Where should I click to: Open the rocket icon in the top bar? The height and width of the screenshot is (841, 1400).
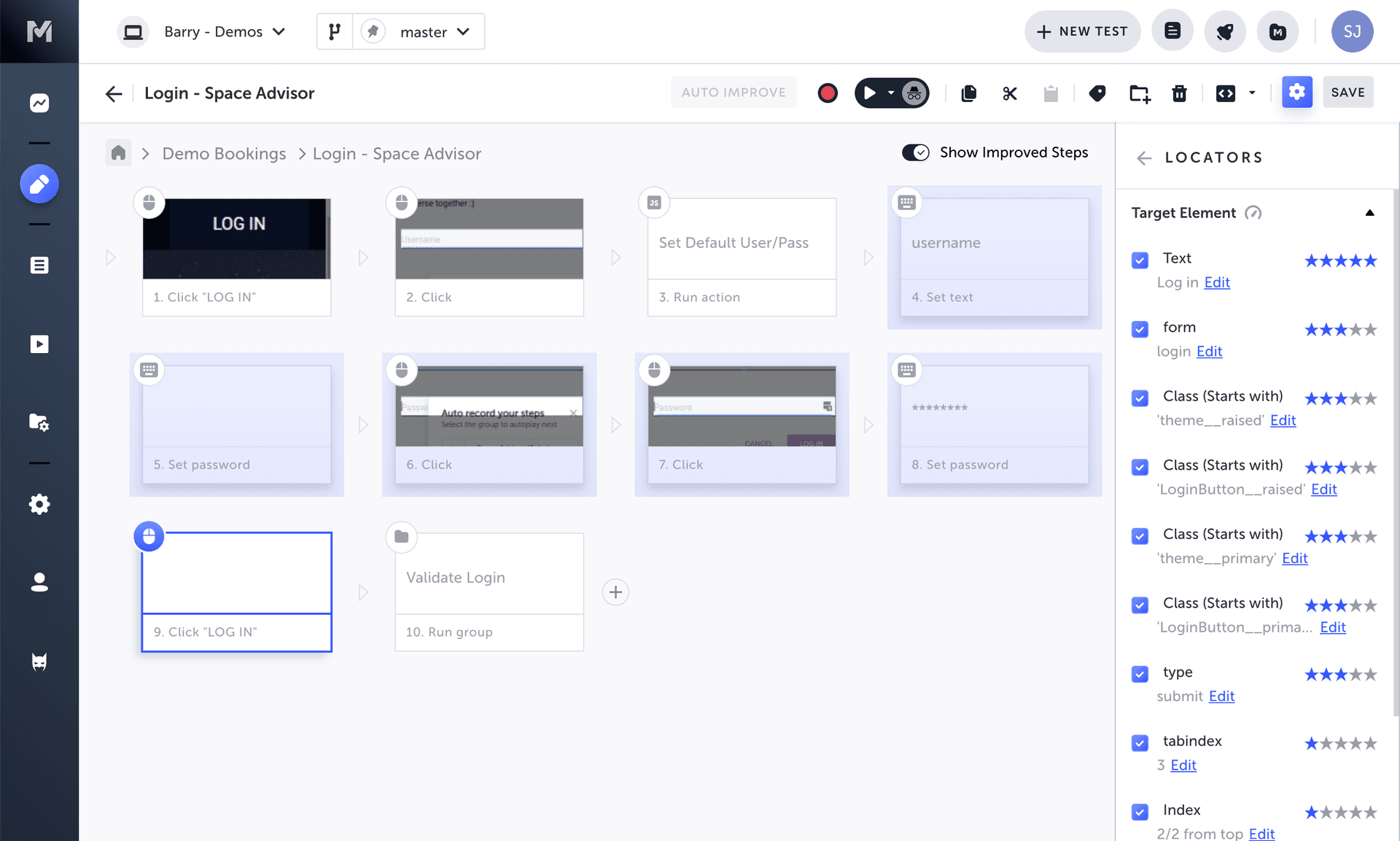tap(1224, 31)
